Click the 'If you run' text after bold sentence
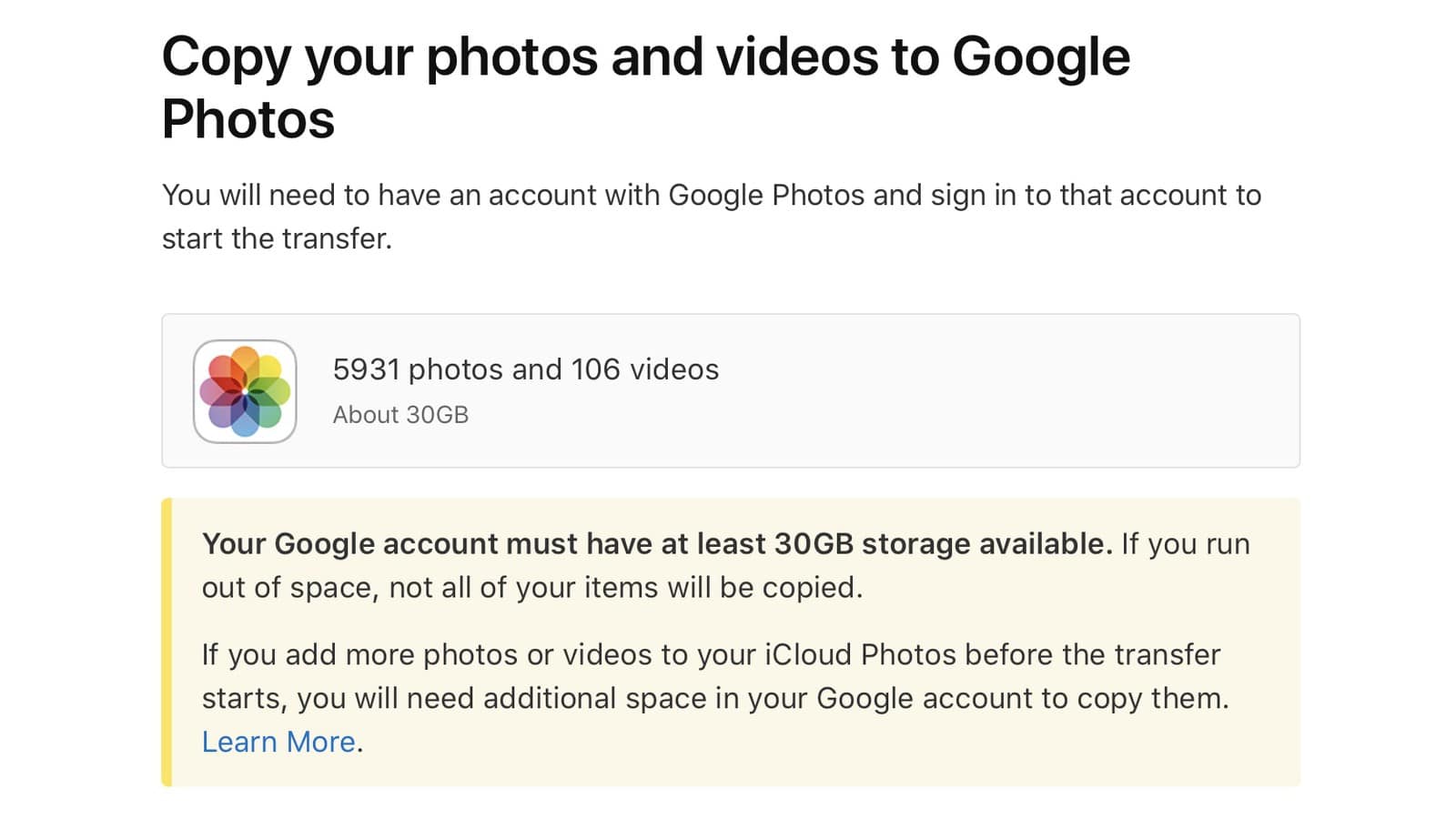Image resolution: width=1456 pixels, height=819 pixels. [1185, 544]
